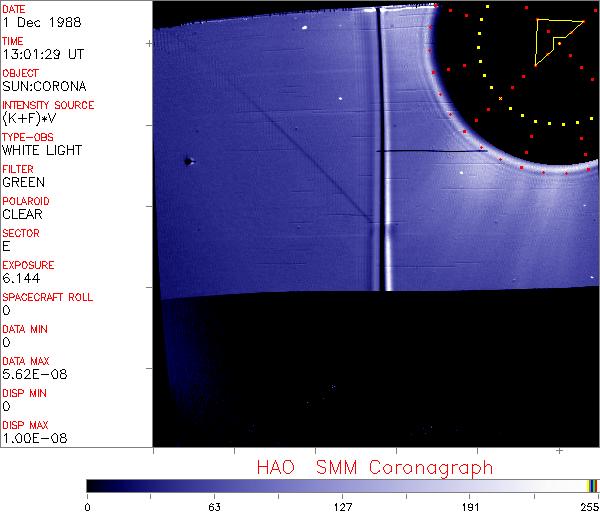Click the GREEN filter value
This screenshot has height=512, width=600.
[23, 182]
